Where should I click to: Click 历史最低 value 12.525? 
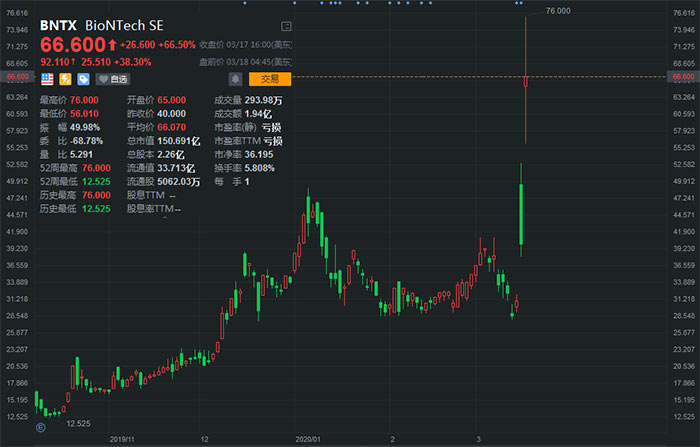96,209
